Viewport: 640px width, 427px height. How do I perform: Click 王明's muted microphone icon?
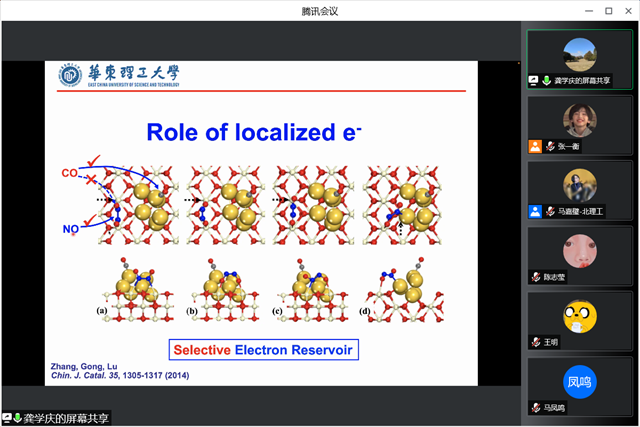pyautogui.click(x=535, y=342)
